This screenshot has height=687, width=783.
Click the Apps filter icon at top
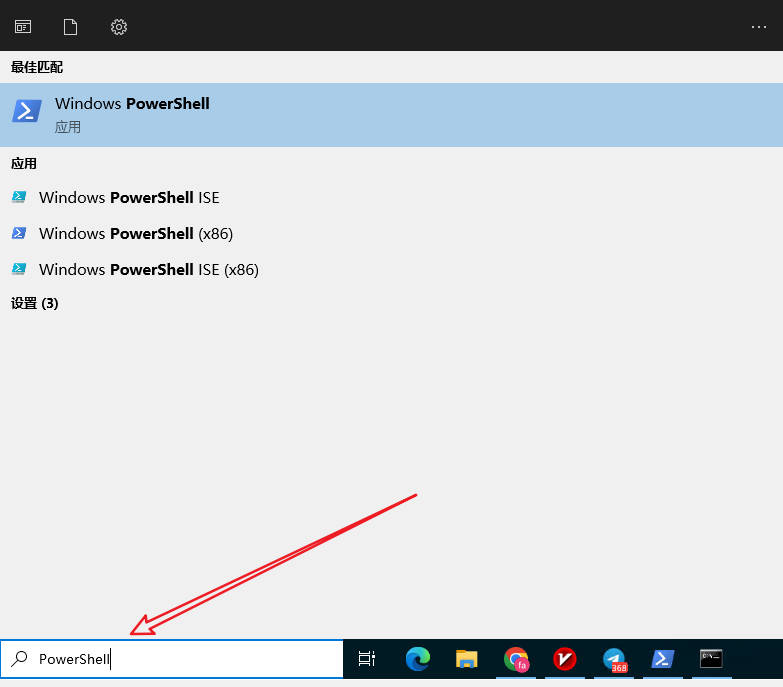pos(23,27)
